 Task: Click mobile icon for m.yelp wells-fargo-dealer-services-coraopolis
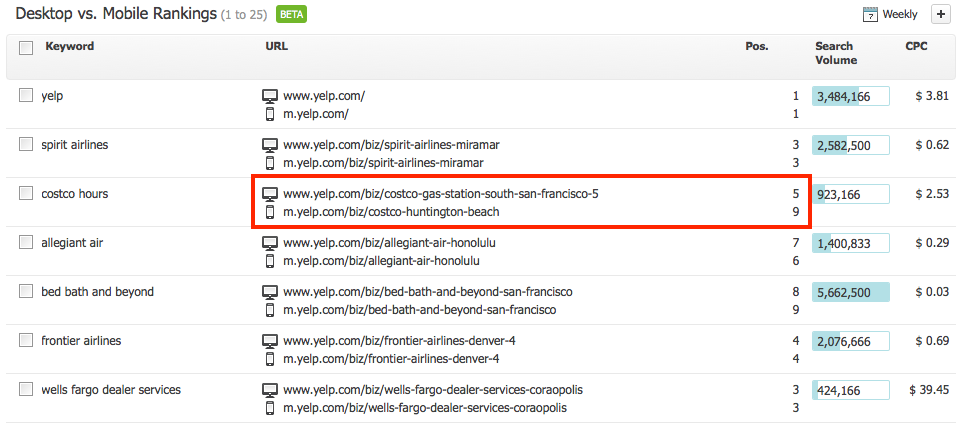point(270,408)
